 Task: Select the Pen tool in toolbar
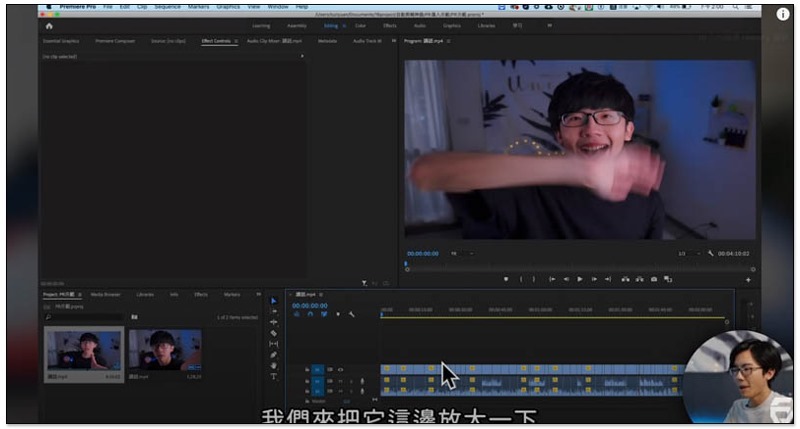point(273,355)
